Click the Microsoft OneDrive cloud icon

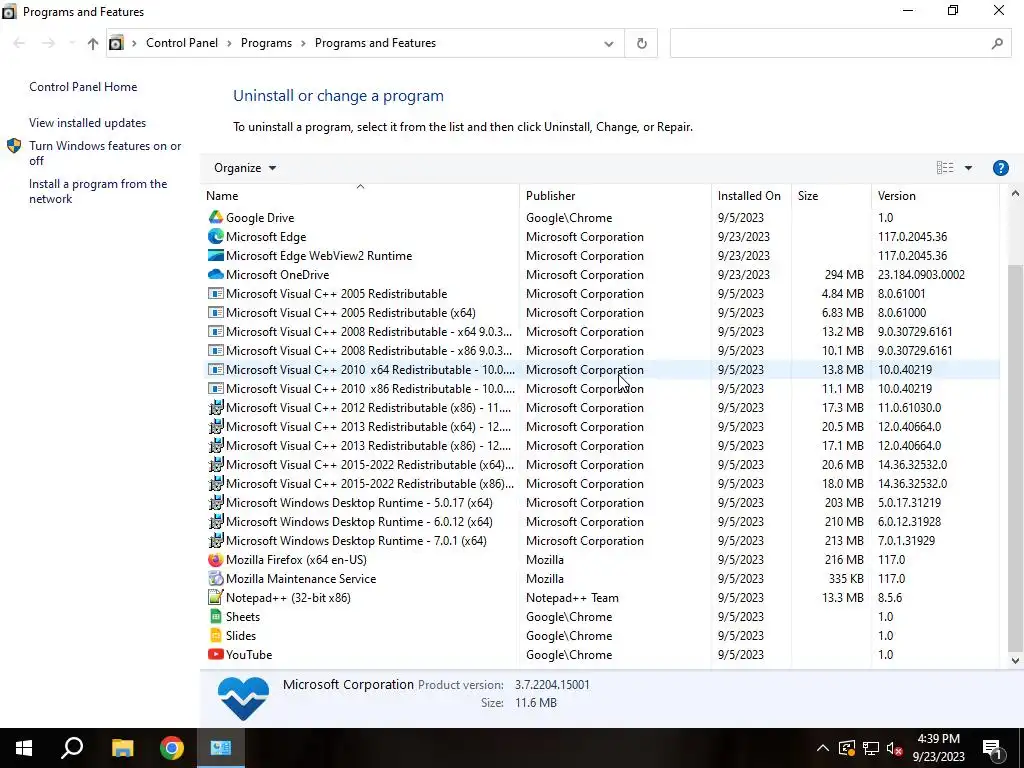(x=216, y=274)
